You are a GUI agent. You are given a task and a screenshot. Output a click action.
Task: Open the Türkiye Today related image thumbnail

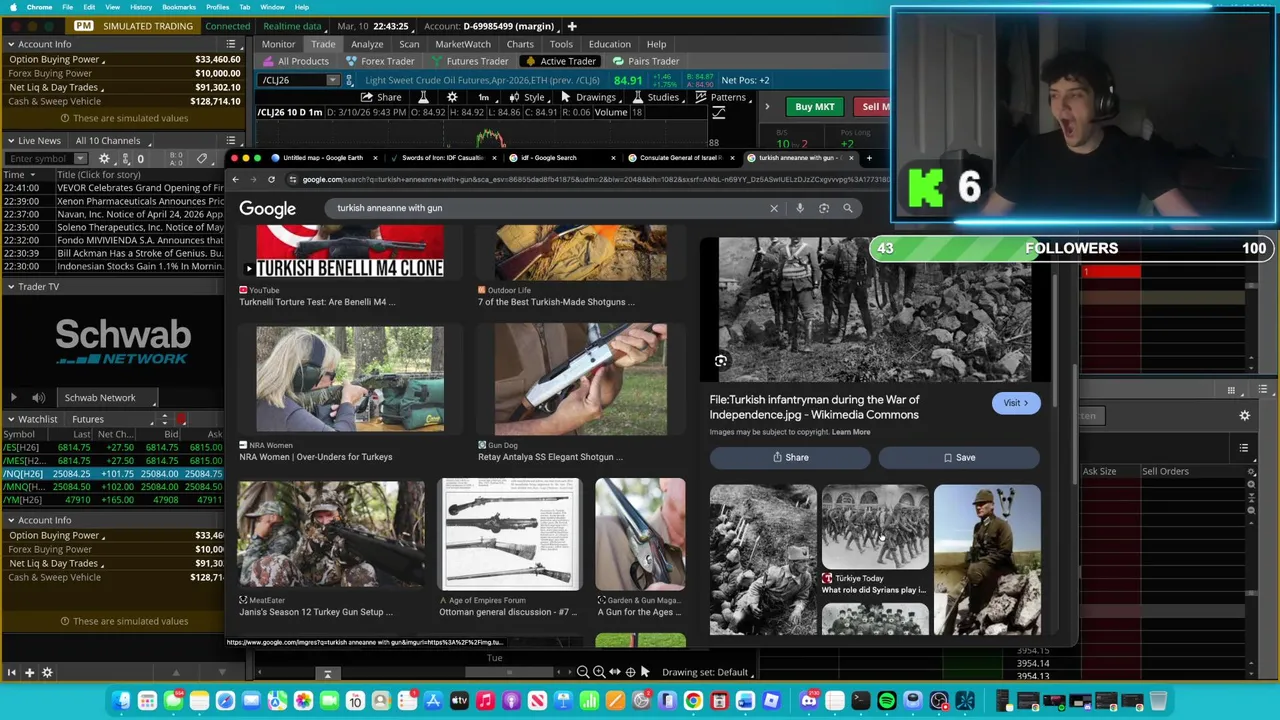[x=875, y=527]
